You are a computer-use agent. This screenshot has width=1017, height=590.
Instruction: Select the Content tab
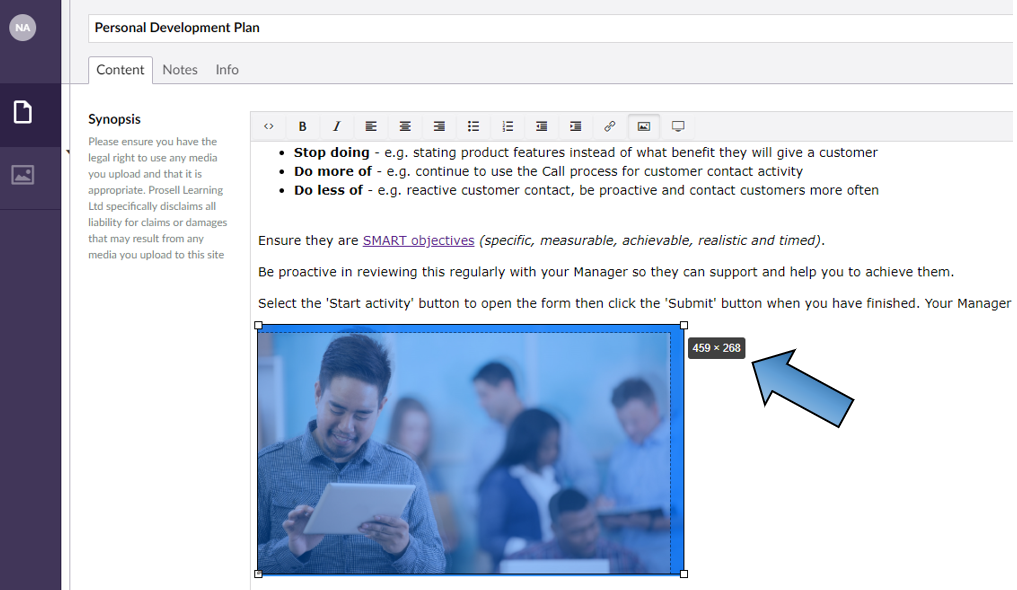(x=120, y=70)
